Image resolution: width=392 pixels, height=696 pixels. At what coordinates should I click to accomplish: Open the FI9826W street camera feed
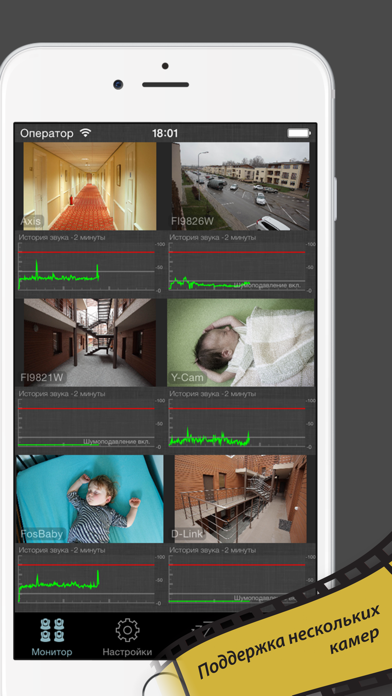(x=241, y=186)
